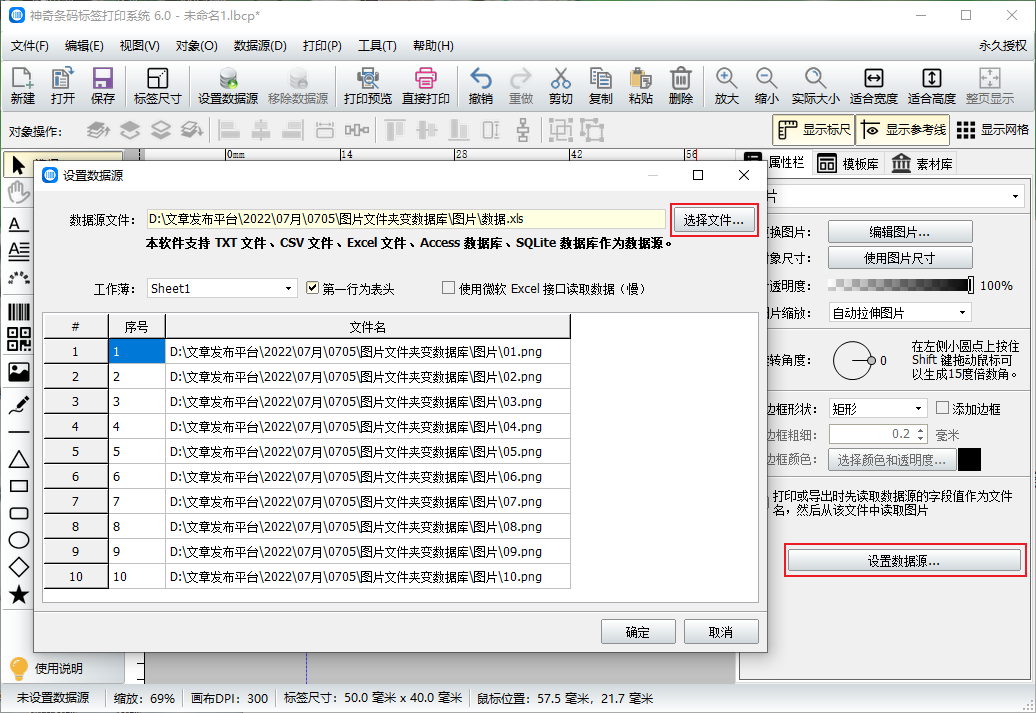This screenshot has width=1036, height=713.
Task: Click the 数据源文件 path input field
Action: coord(406,219)
